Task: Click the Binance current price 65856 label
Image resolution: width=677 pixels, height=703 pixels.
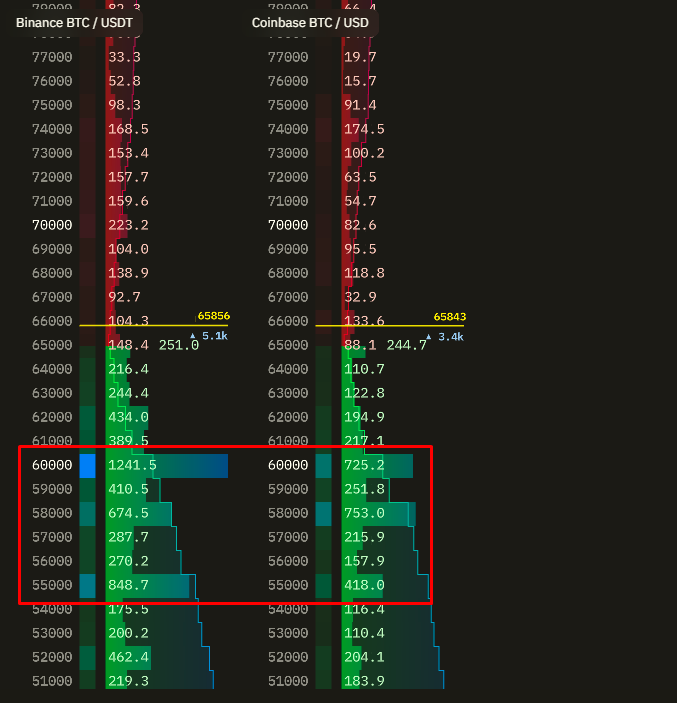Action: tap(213, 316)
